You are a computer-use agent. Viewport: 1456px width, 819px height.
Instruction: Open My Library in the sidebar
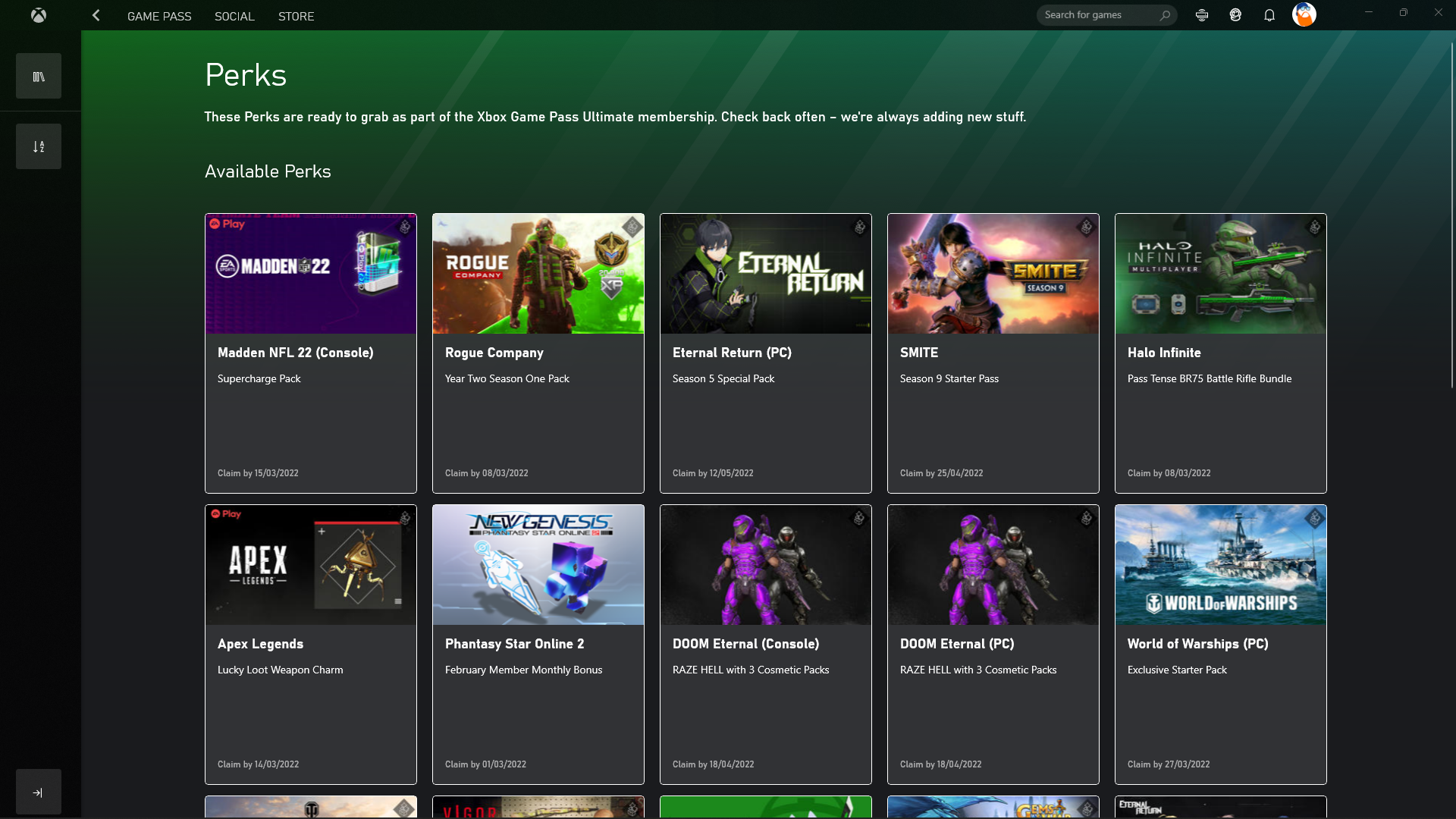tap(39, 76)
